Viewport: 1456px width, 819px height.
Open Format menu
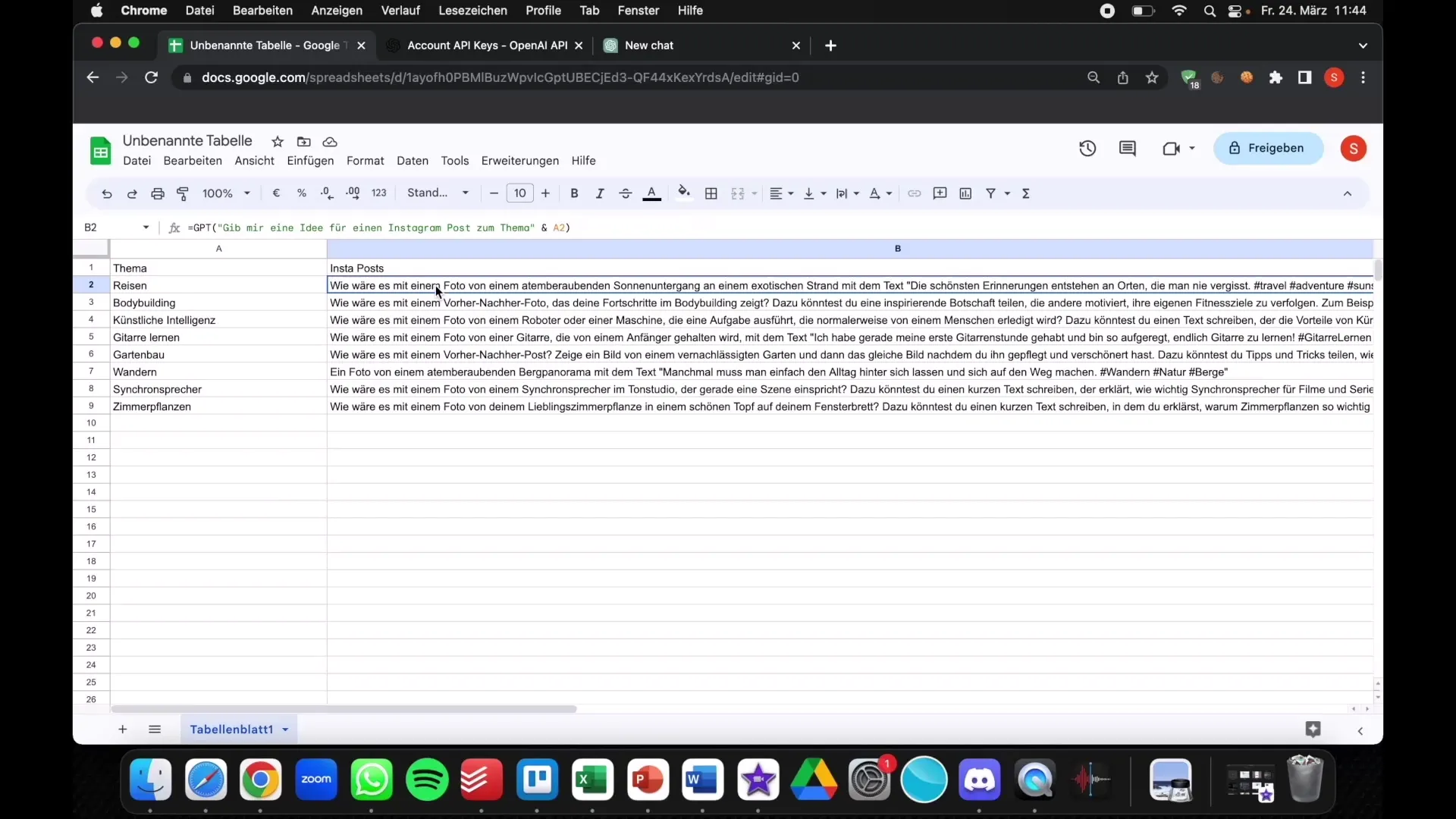pos(366,161)
